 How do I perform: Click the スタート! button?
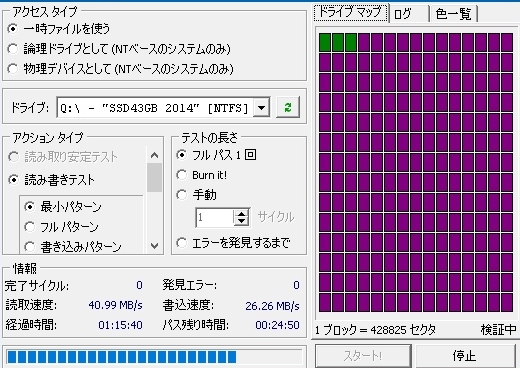(363, 356)
